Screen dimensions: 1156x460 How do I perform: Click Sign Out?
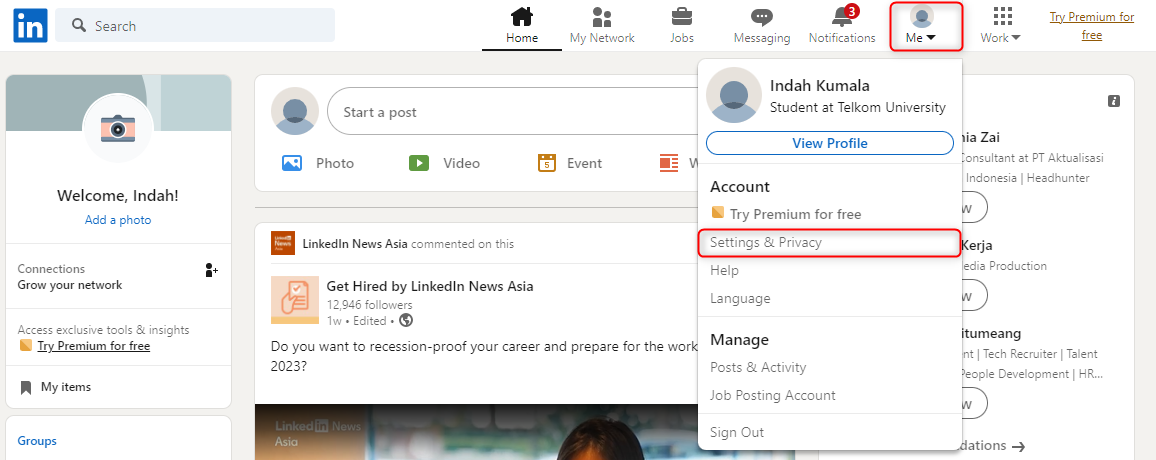(737, 432)
